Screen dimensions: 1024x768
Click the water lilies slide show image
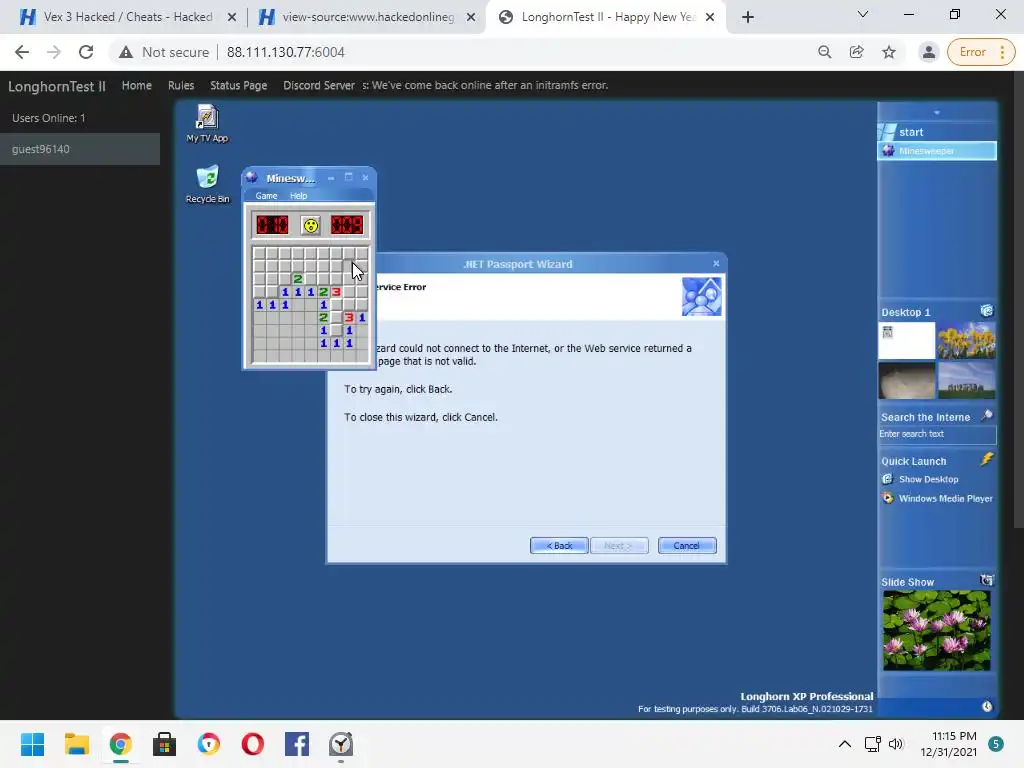[937, 631]
